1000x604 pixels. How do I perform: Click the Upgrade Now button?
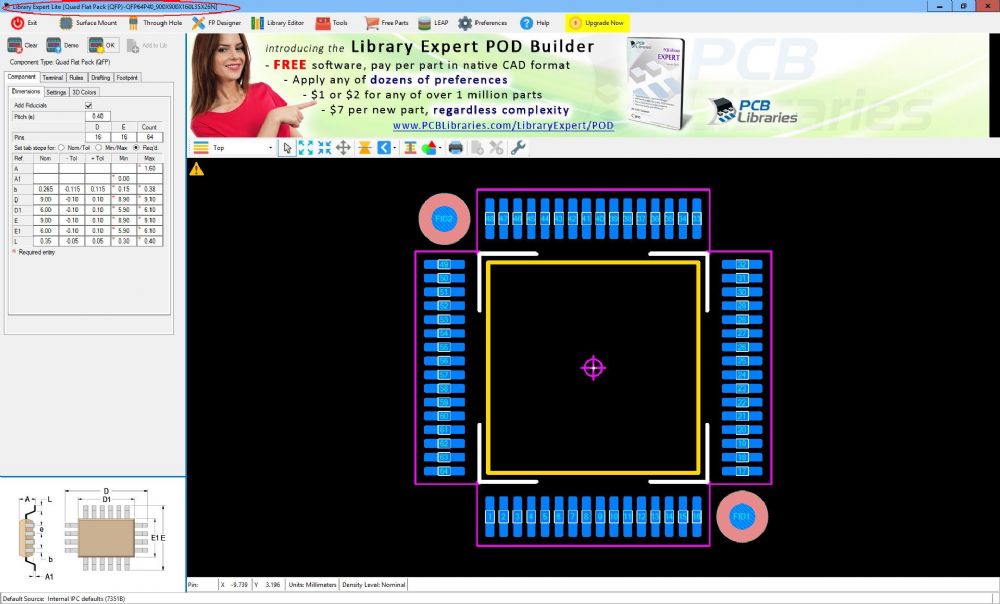point(598,22)
